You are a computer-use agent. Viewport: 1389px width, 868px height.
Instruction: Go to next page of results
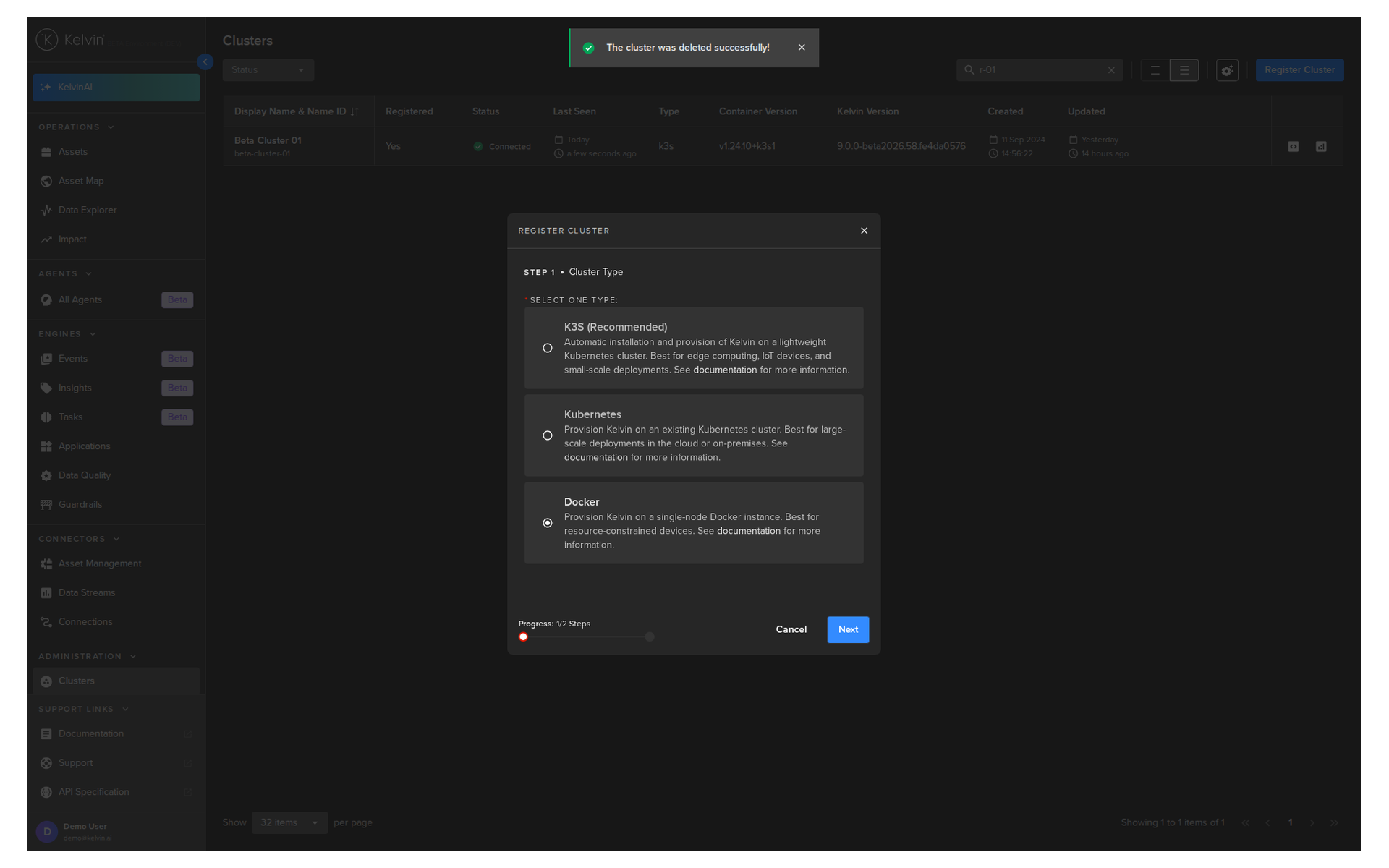click(1312, 823)
